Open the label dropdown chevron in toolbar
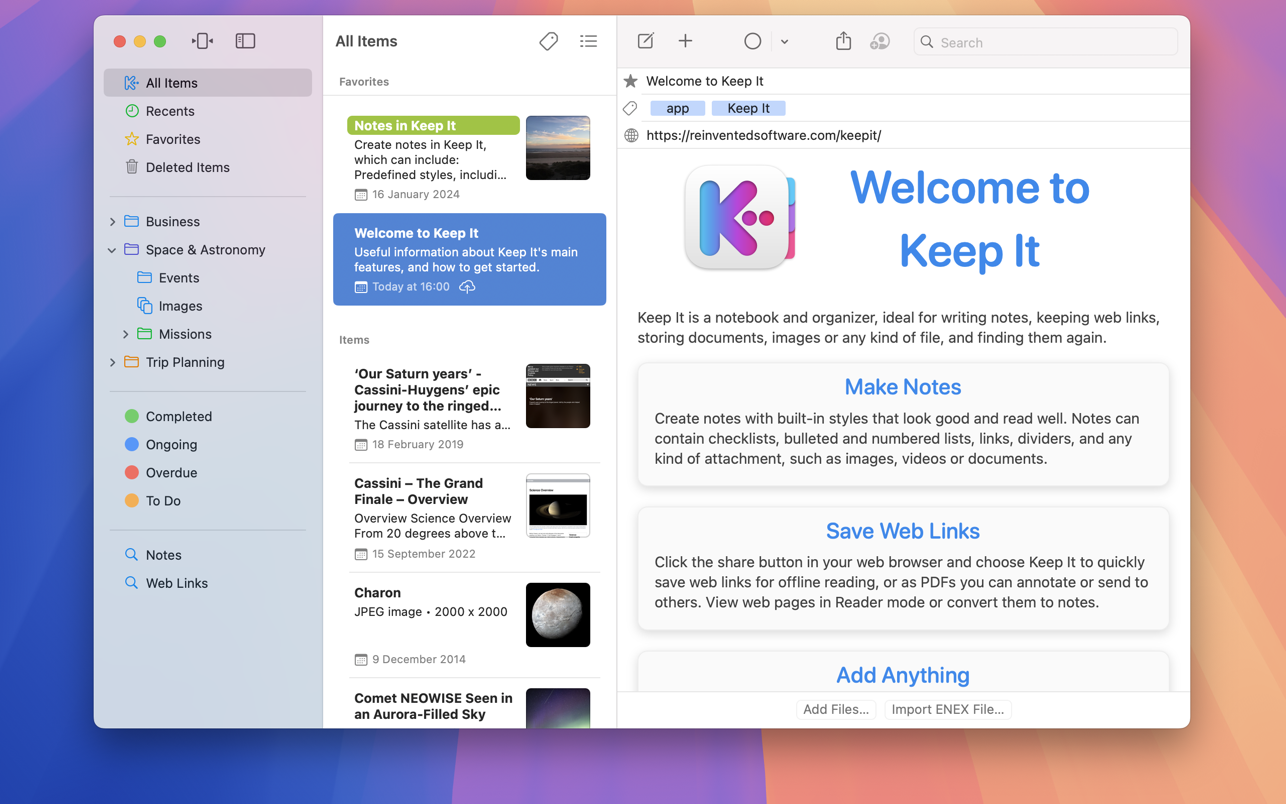The height and width of the screenshot is (804, 1286). 784,42
